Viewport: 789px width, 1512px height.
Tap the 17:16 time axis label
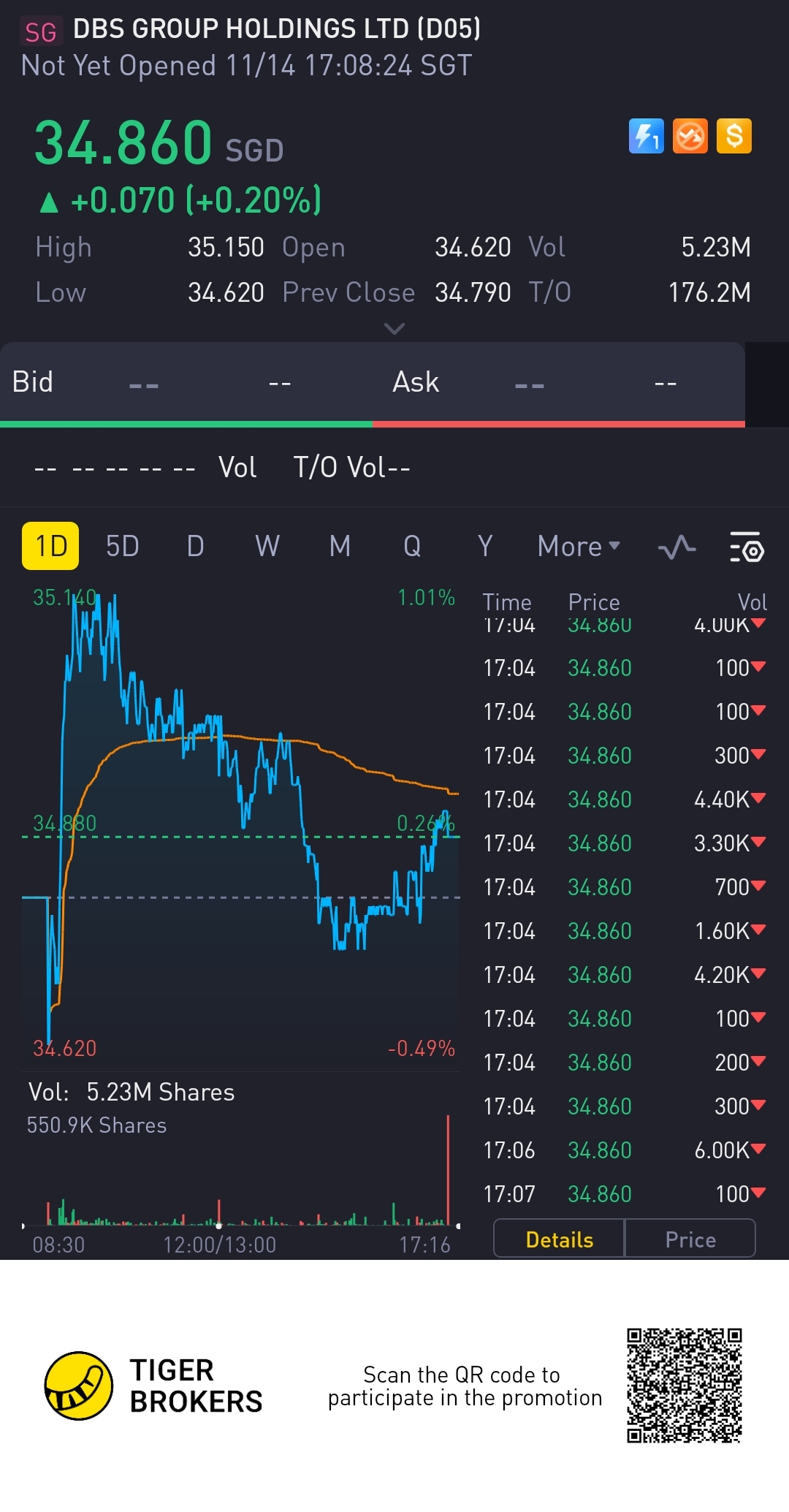pos(424,1245)
